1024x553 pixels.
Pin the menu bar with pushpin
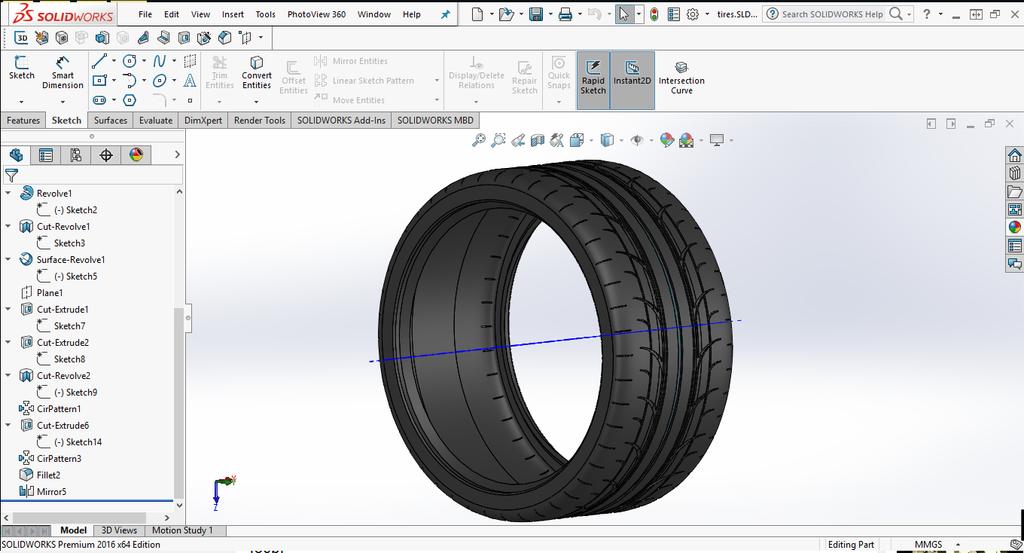coord(445,14)
